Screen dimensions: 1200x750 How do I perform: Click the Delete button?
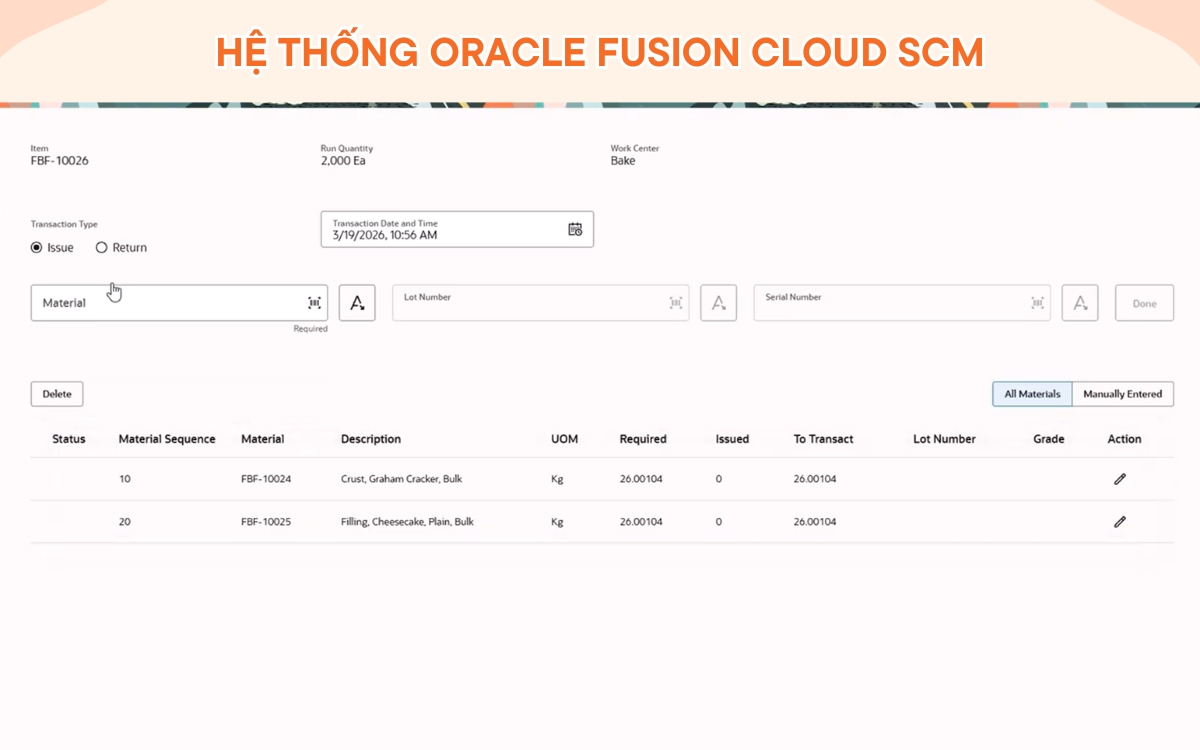[x=57, y=394]
